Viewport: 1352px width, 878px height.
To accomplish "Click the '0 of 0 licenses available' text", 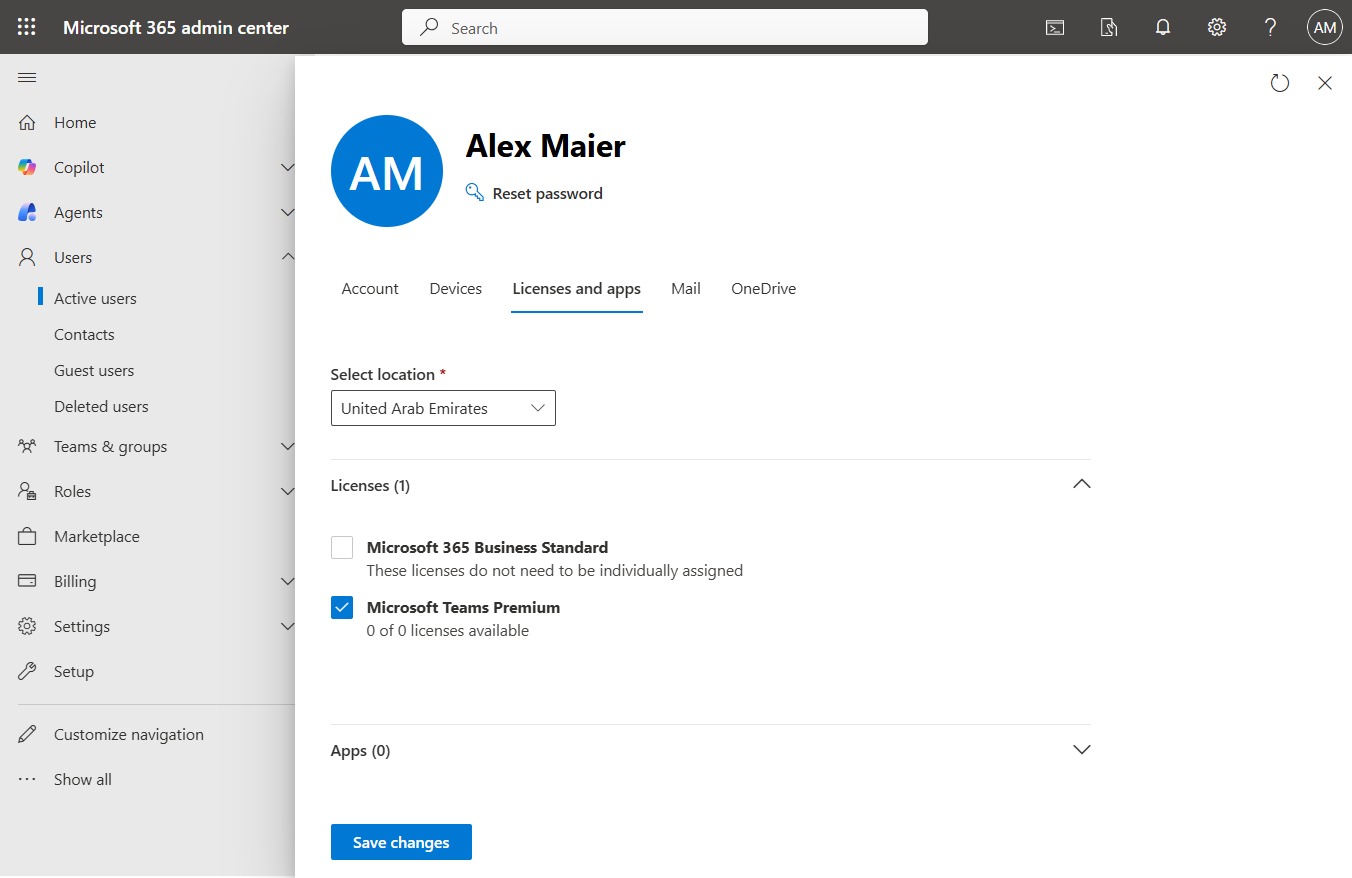I will 448,630.
